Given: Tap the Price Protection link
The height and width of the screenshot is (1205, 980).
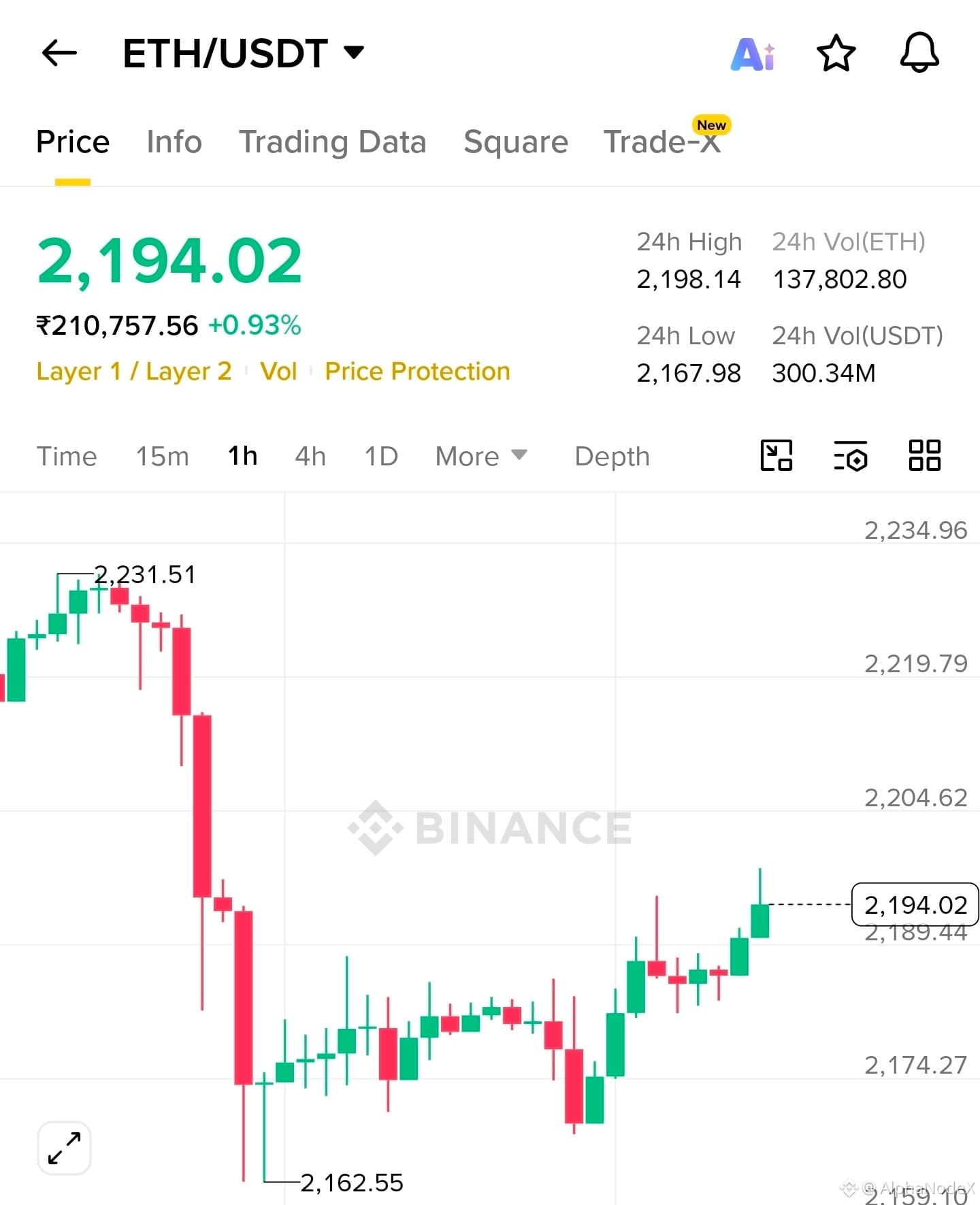Looking at the screenshot, I should (x=418, y=372).
